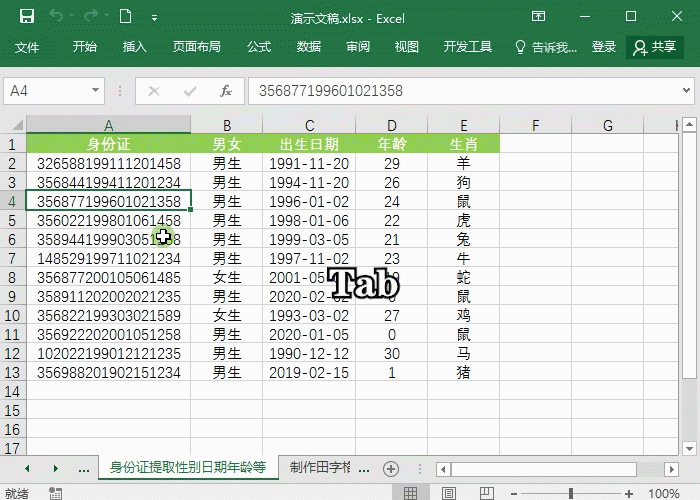Click the formula bar Enter checkmark icon
Viewport: 700px width, 500px height.
coord(190,91)
